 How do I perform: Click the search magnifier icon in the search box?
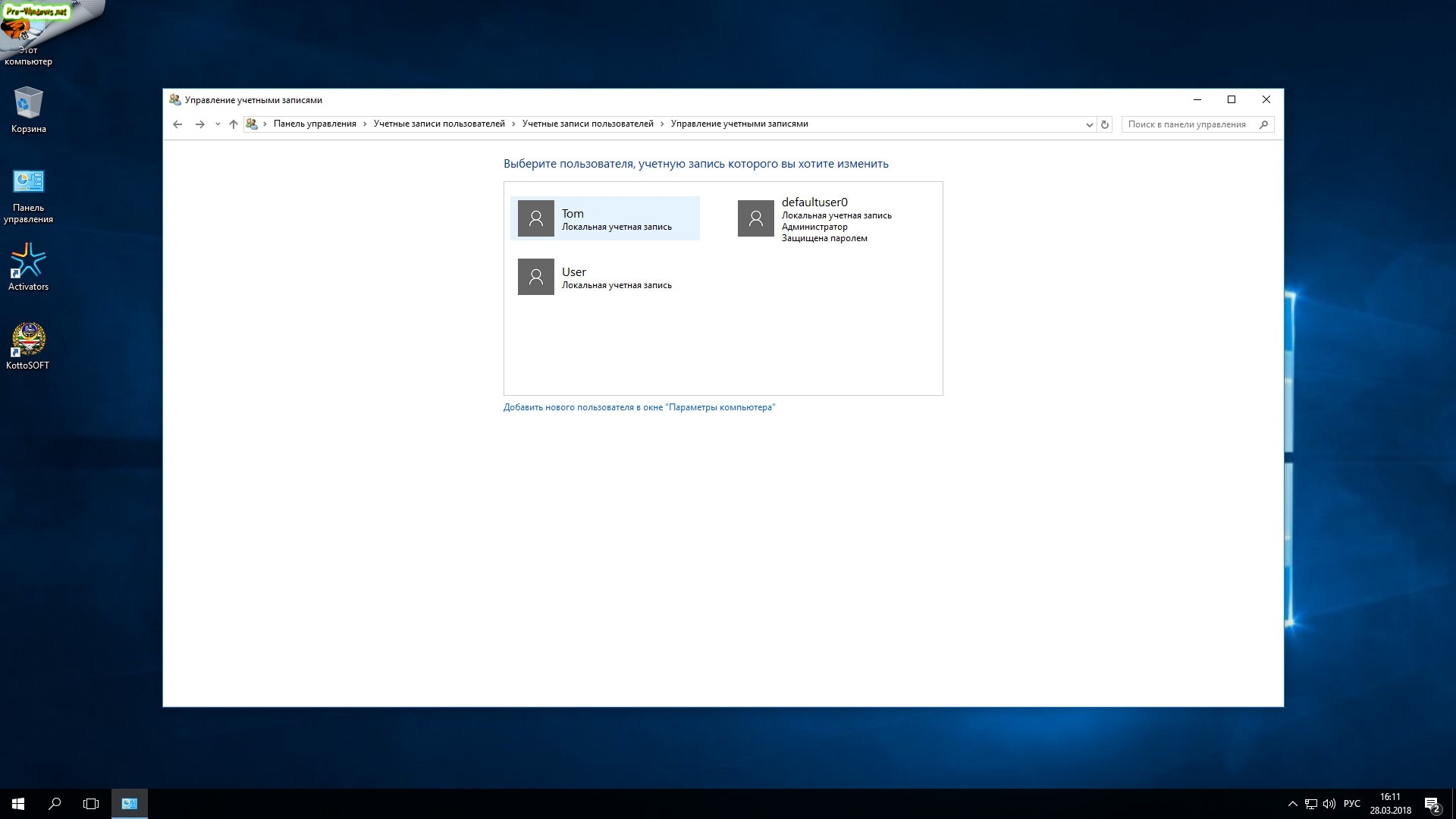[1263, 124]
